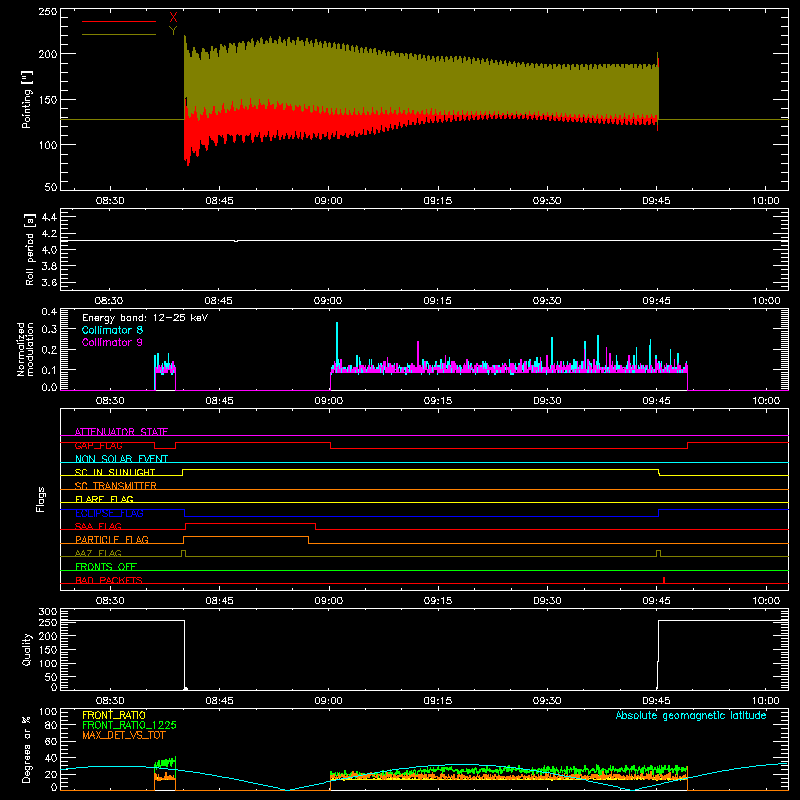Click the 4.4 value on Roll period axis
Viewport: 800px width, 800px height.
[x=49, y=217]
